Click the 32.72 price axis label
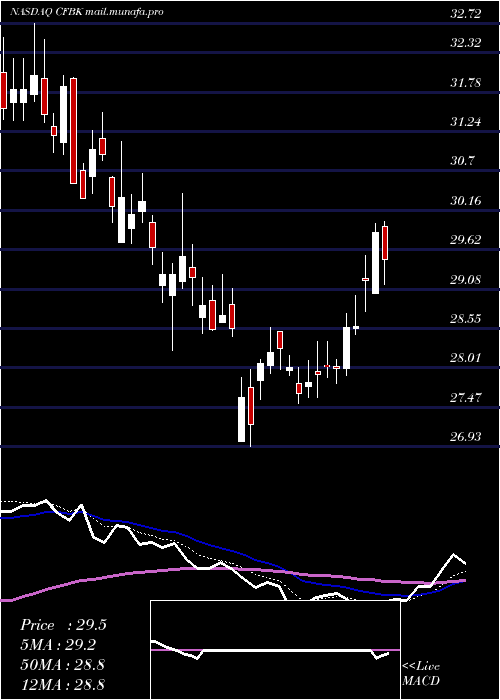 466,14
